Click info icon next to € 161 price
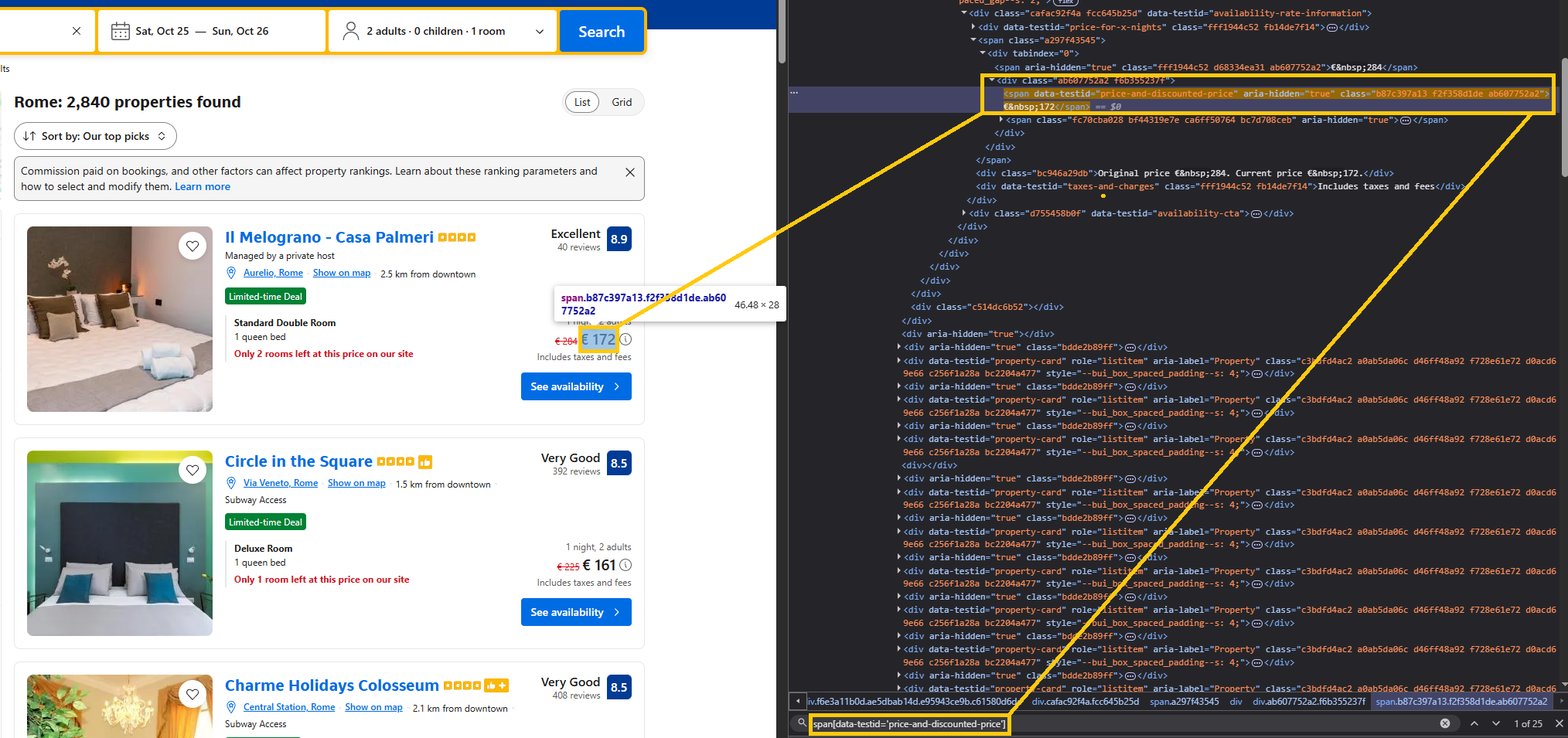 click(625, 565)
